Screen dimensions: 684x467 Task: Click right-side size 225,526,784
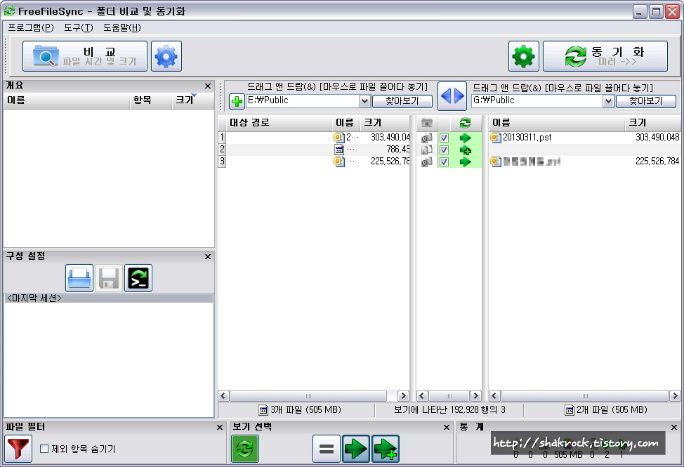tap(657, 161)
